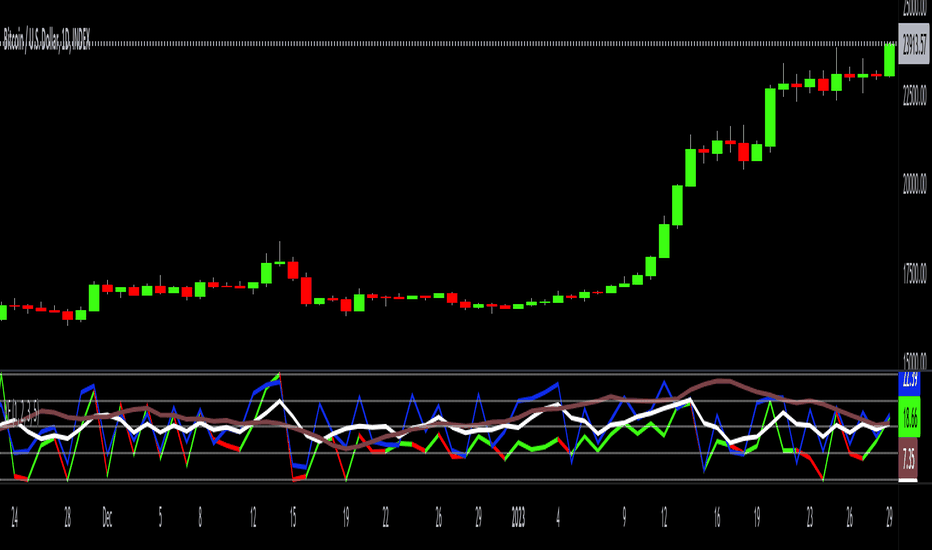Click the 23 date label on time axis
Viewport: 932px width, 550px height.
810,518
